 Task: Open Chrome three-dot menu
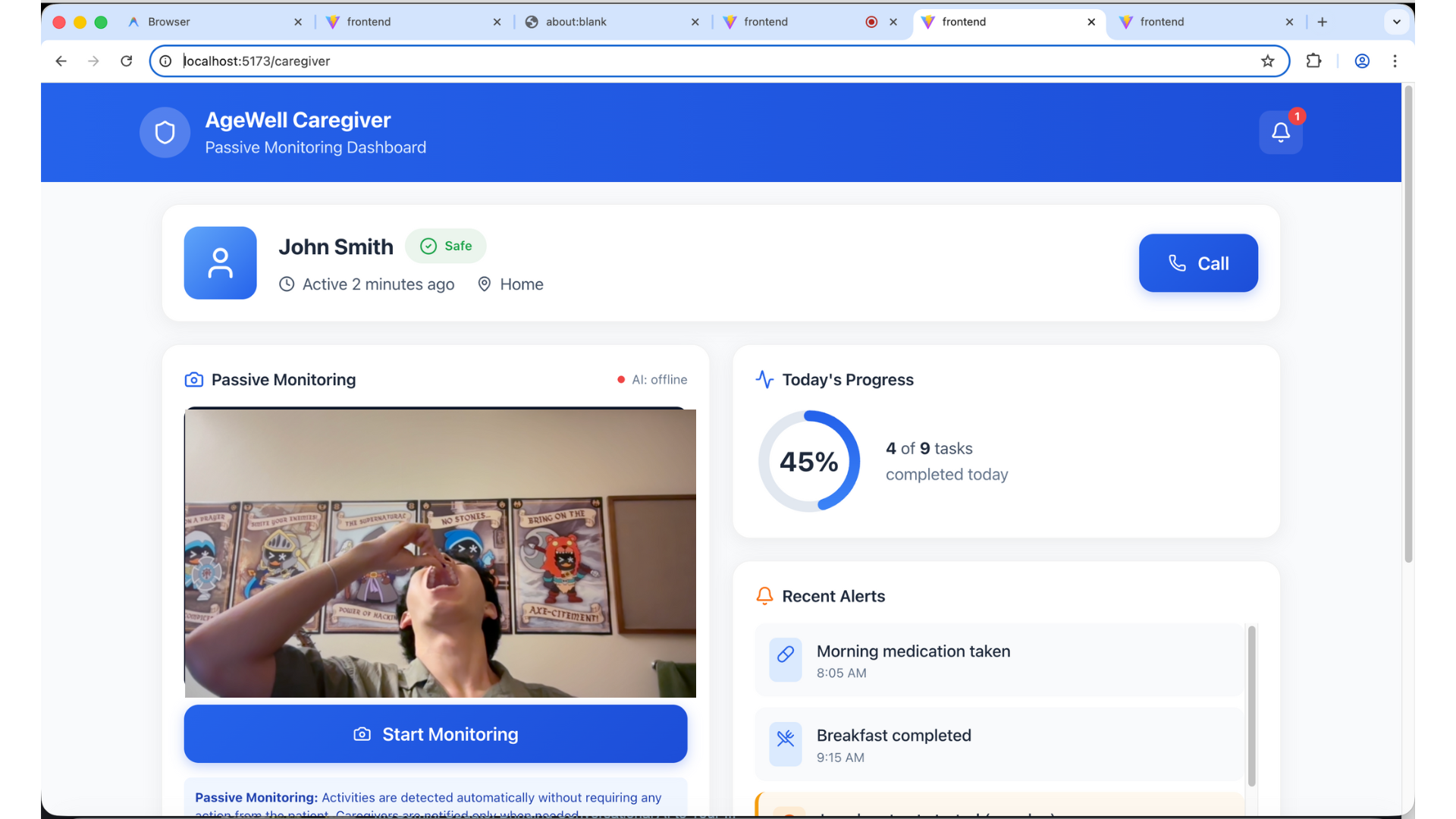pos(1395,61)
